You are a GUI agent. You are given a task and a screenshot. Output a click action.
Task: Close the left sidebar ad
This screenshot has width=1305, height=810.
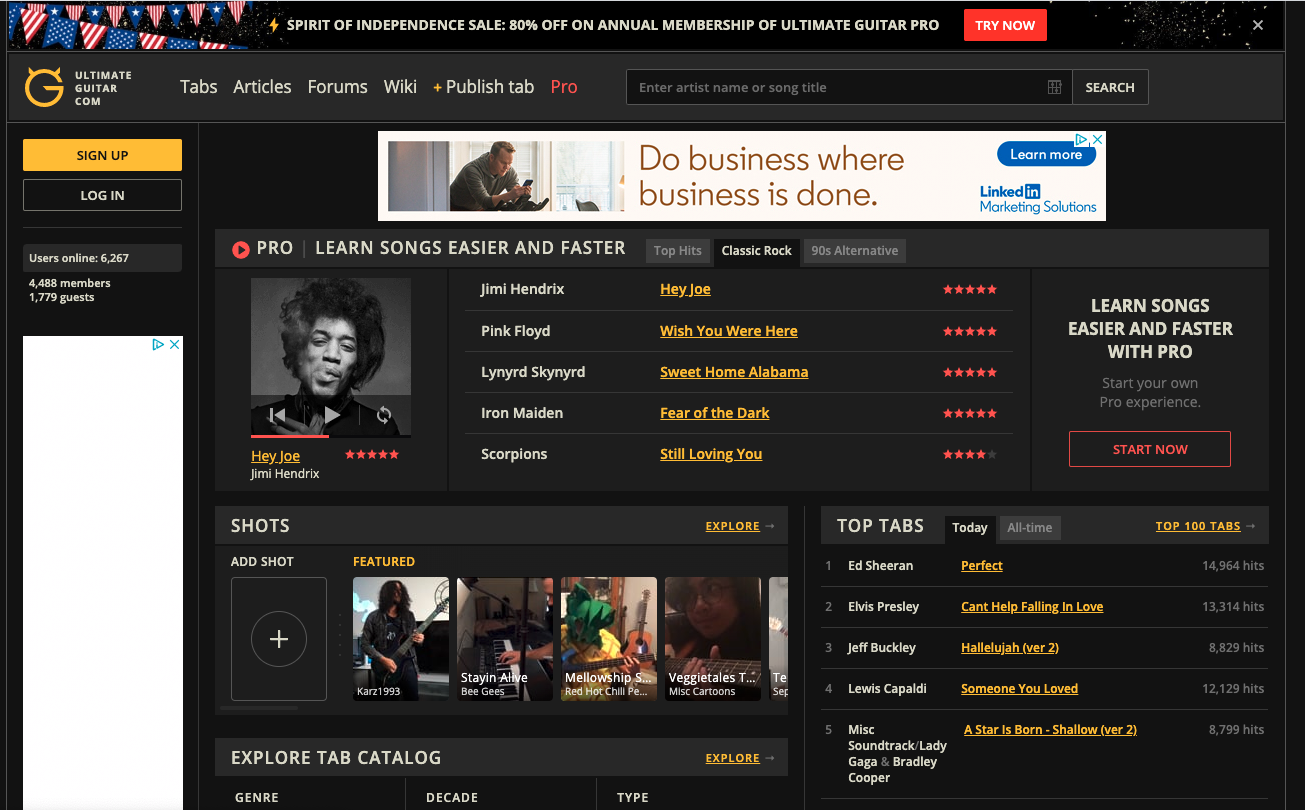click(x=174, y=344)
